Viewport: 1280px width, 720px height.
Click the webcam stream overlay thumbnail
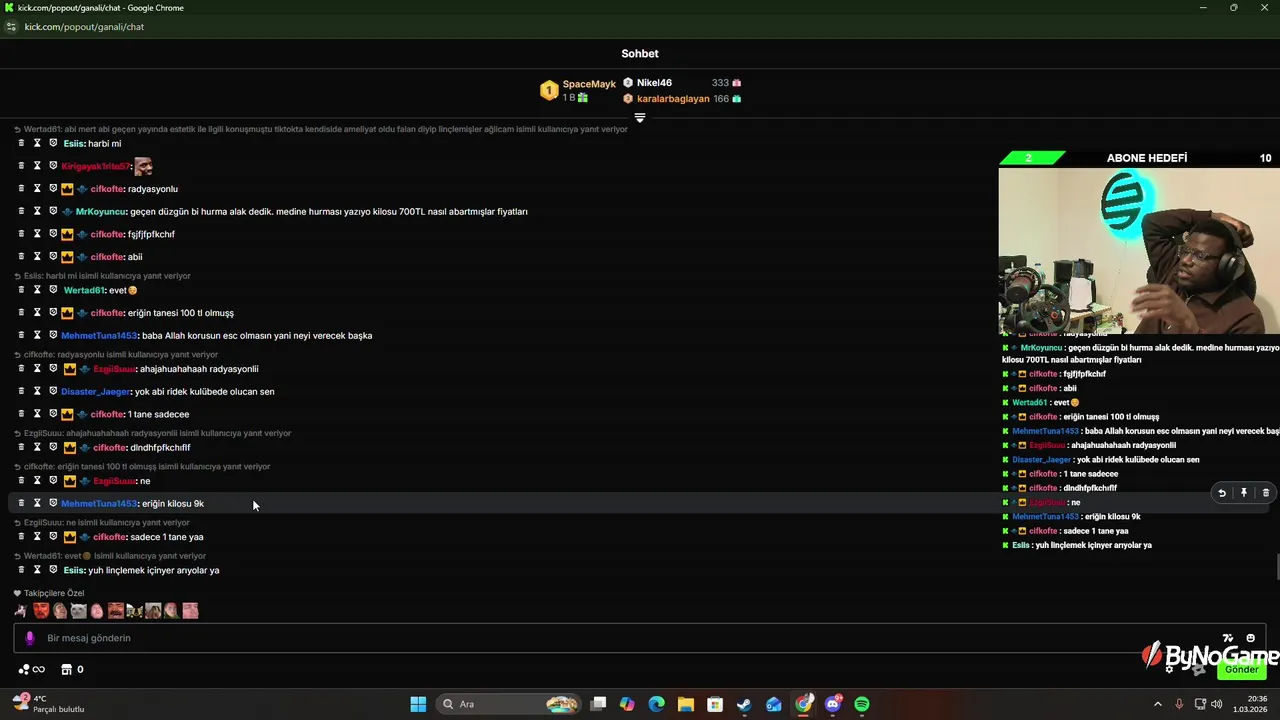point(1139,250)
